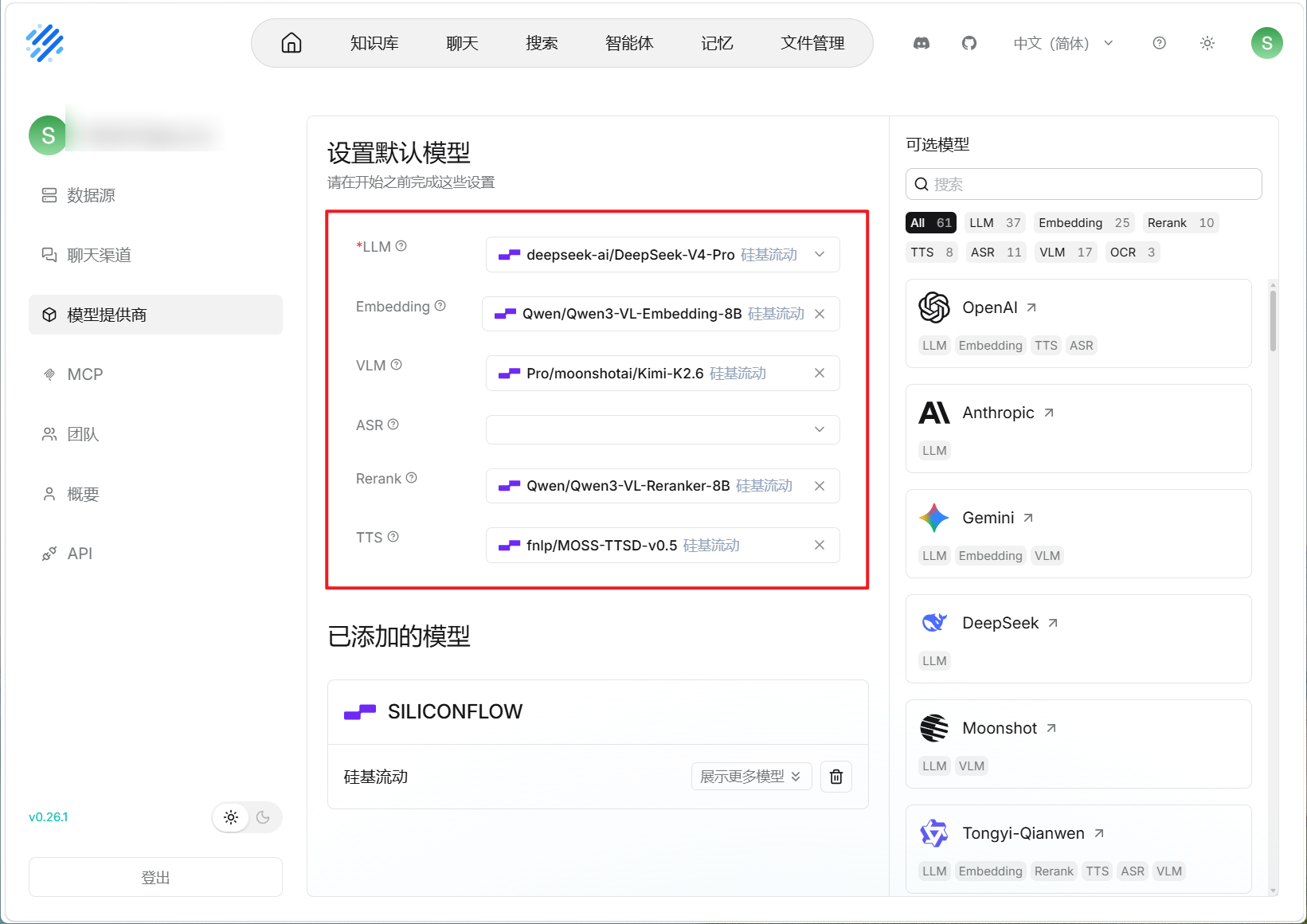Click the Embedding help tooltip icon
Viewport: 1307px width, 924px height.
[440, 306]
